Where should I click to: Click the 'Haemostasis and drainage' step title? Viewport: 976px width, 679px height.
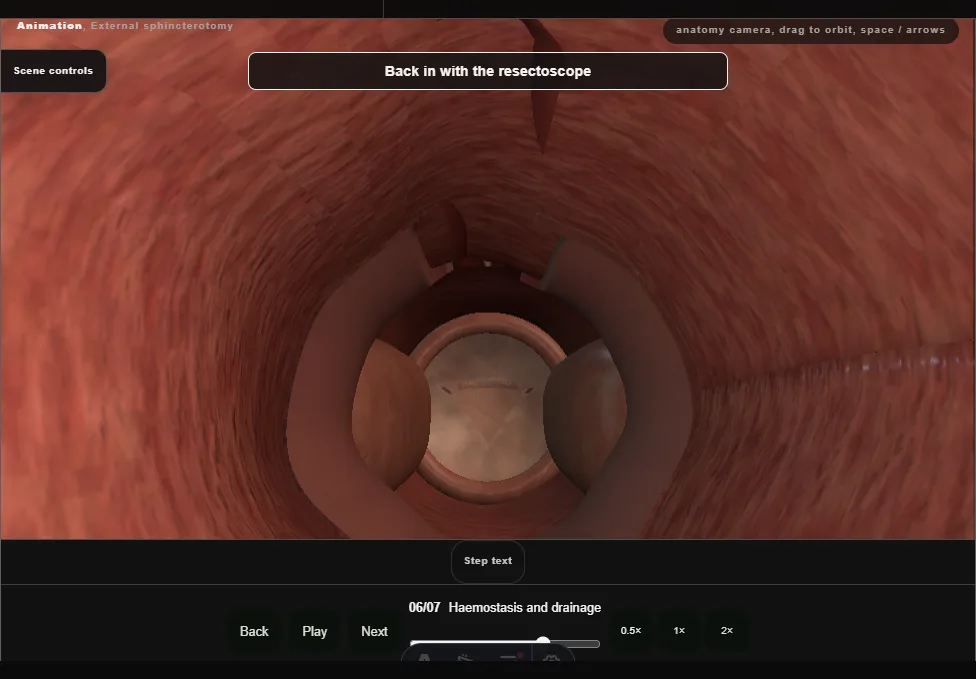(525, 607)
